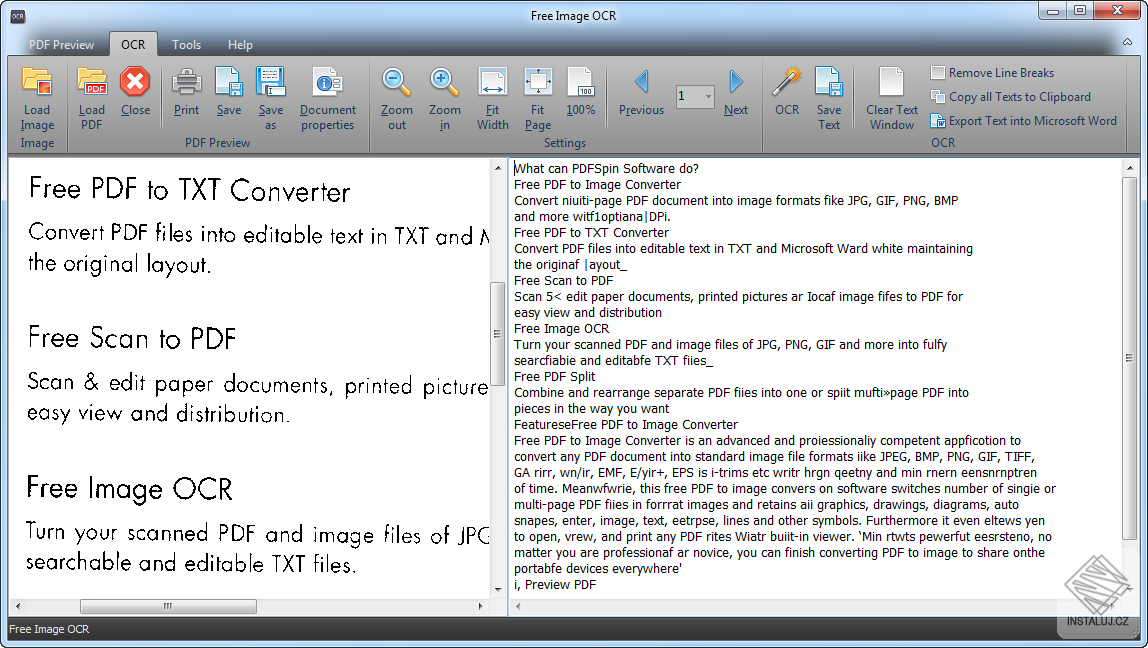This screenshot has height=648, width=1148.
Task: Copy all Texts to Clipboard
Action: 1010,97
